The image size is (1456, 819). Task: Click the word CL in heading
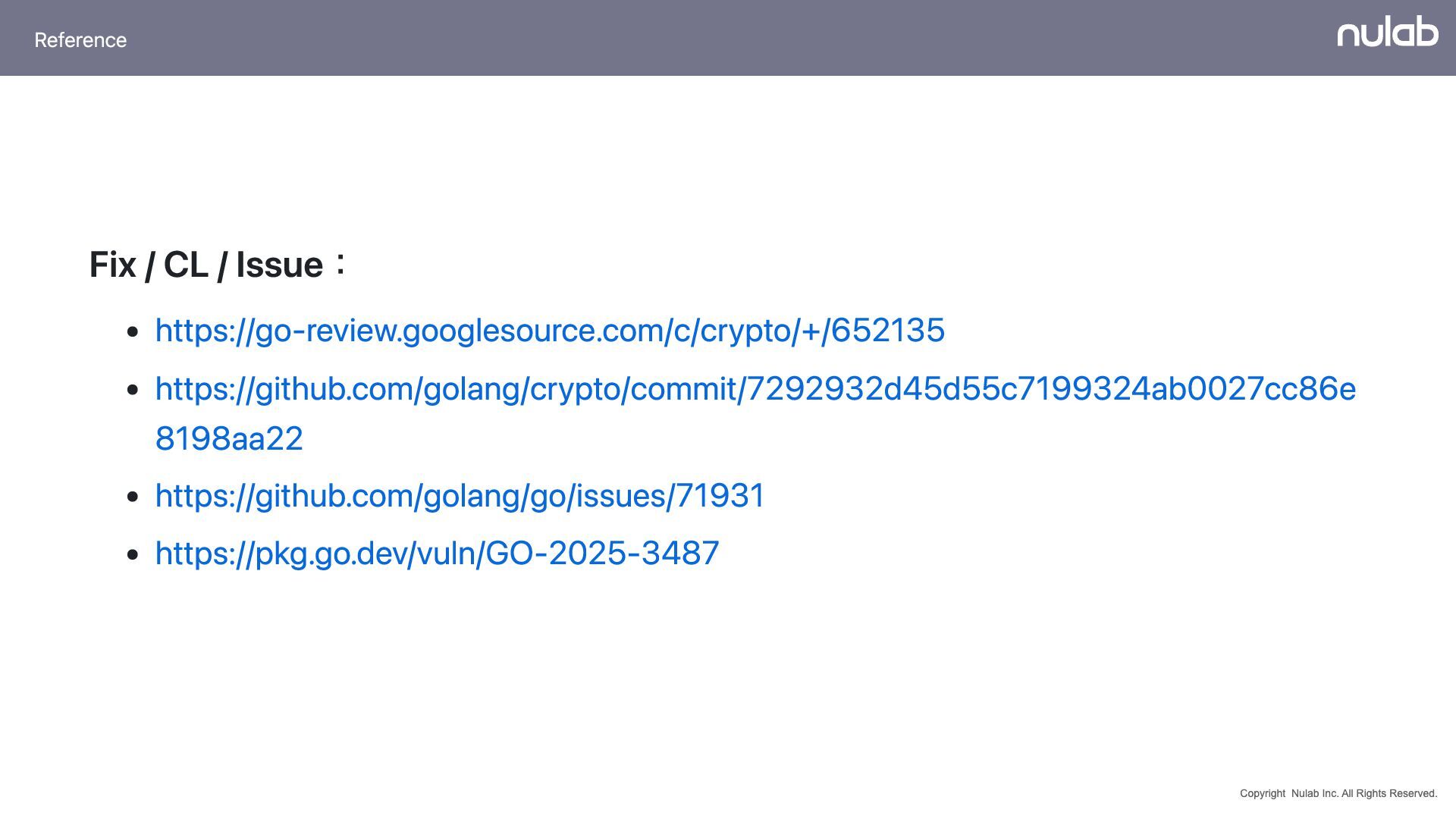pyautogui.click(x=186, y=265)
